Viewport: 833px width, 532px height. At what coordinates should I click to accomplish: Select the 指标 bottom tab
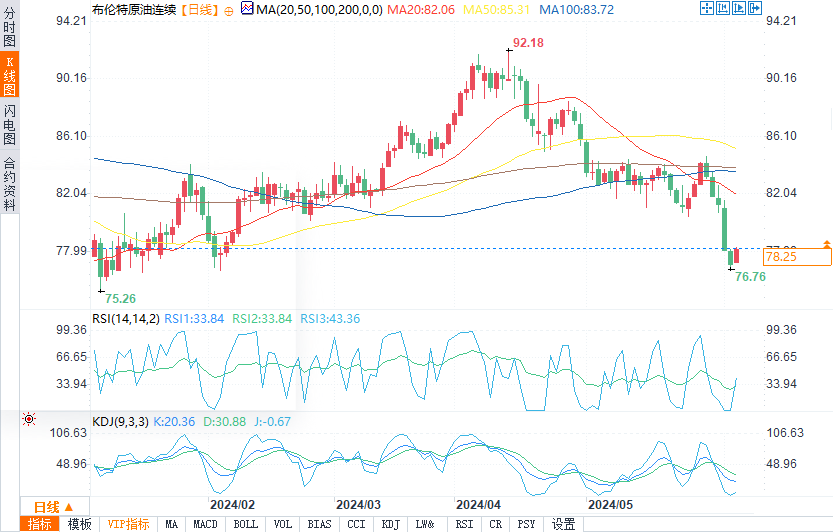tap(39, 524)
